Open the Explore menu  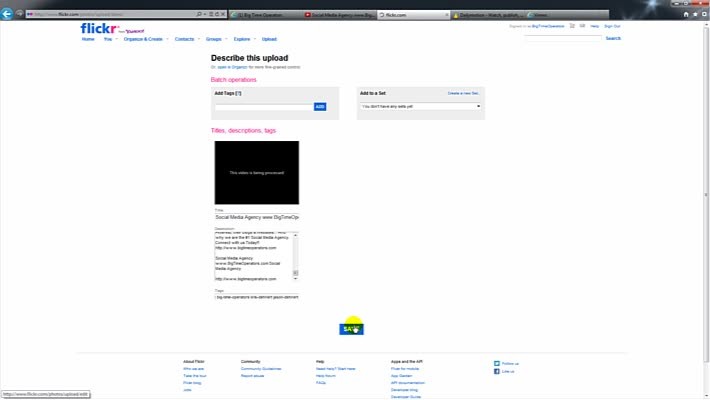click(x=242, y=39)
